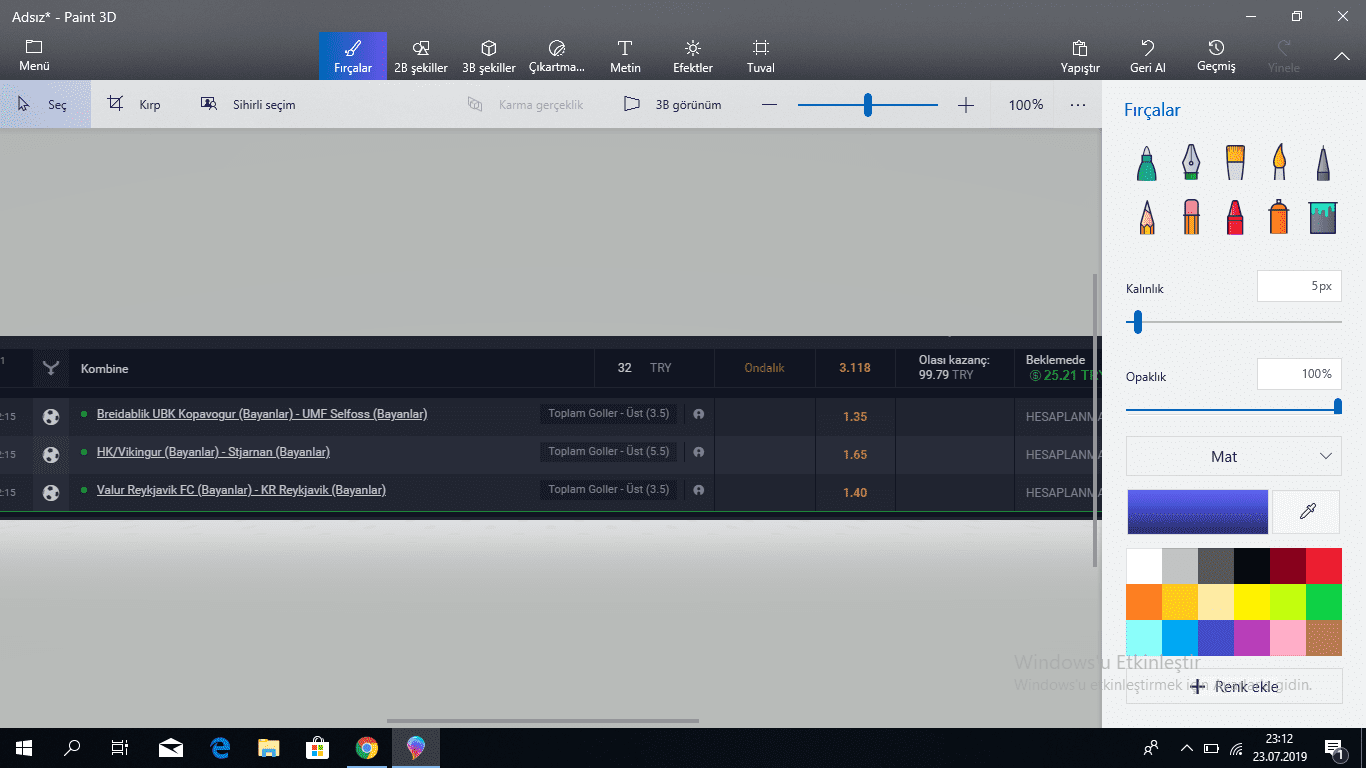Collapse the top ribbon with the chevron
The width and height of the screenshot is (1366, 768).
pyautogui.click(x=1342, y=57)
